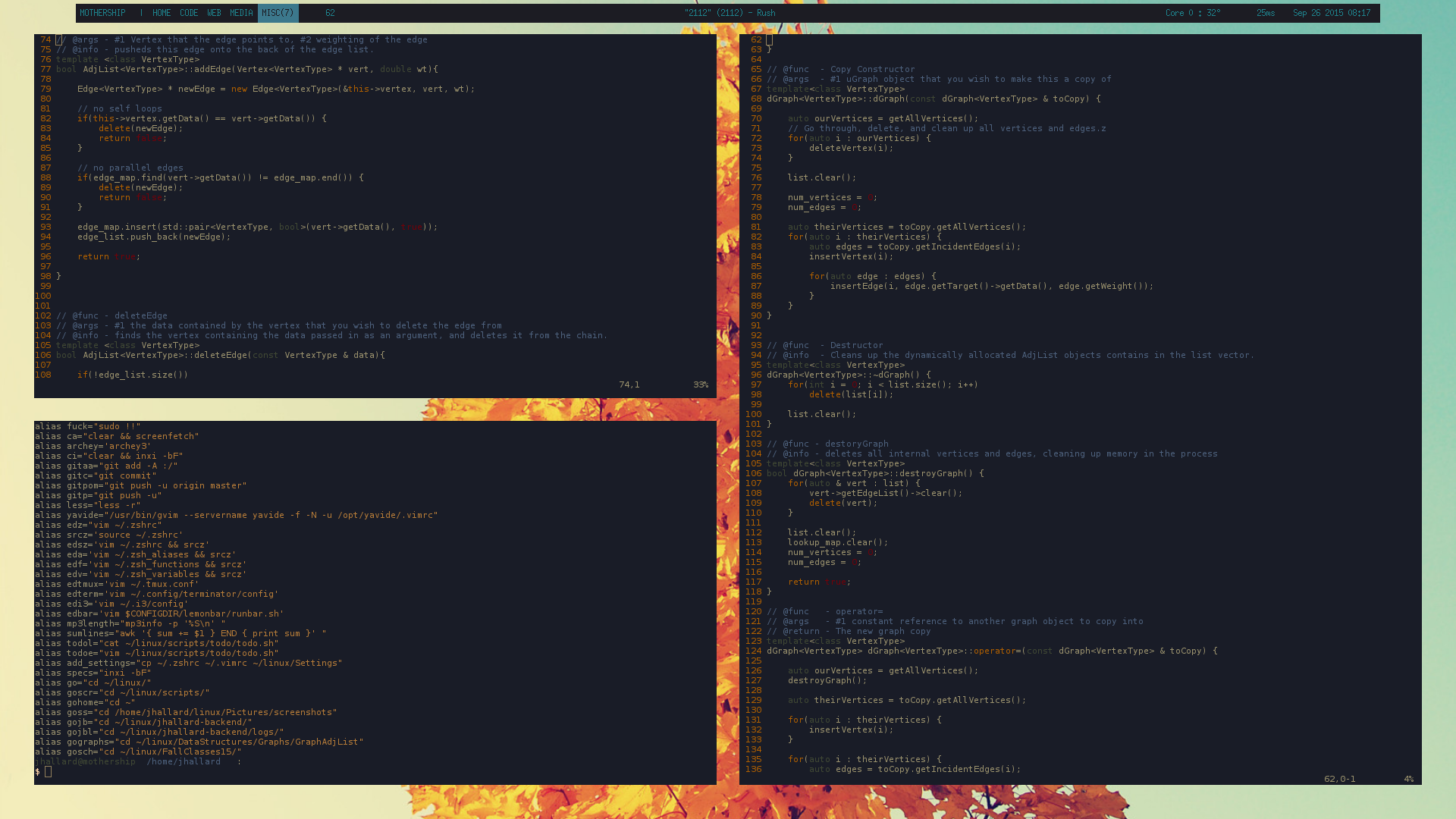1456x819 pixels.
Task: Click line 106 deleteEdge function signature
Action: pos(220,355)
